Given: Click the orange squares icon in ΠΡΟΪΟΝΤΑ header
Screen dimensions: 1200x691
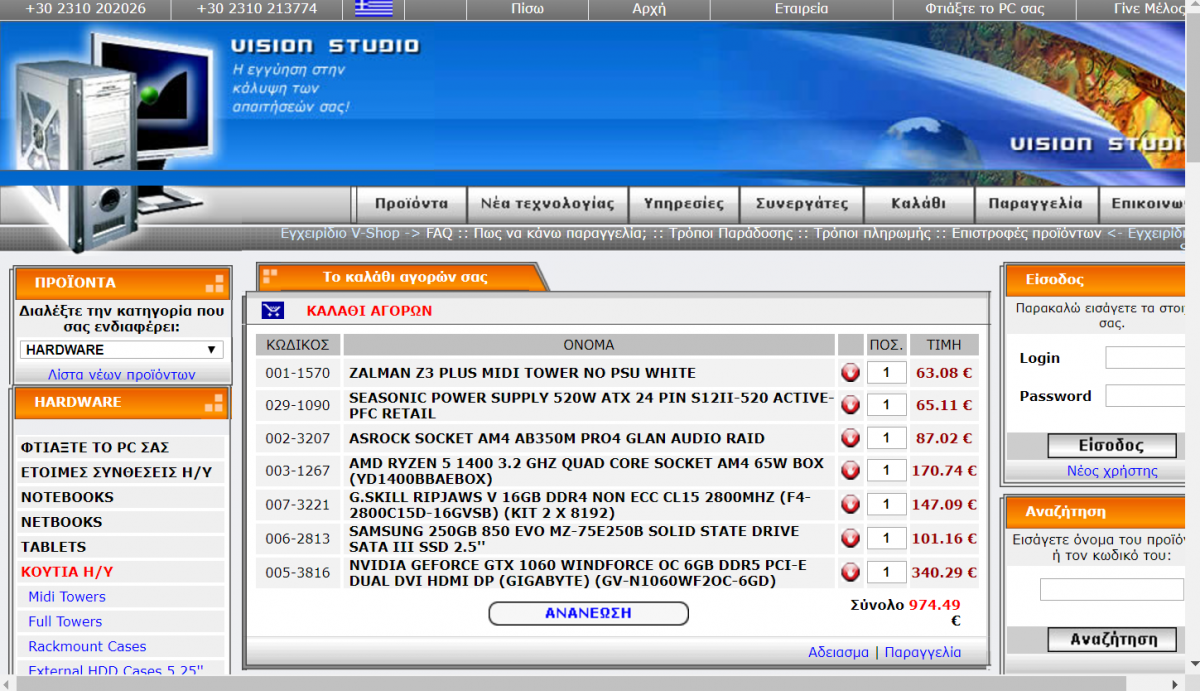Looking at the screenshot, I should coord(215,283).
